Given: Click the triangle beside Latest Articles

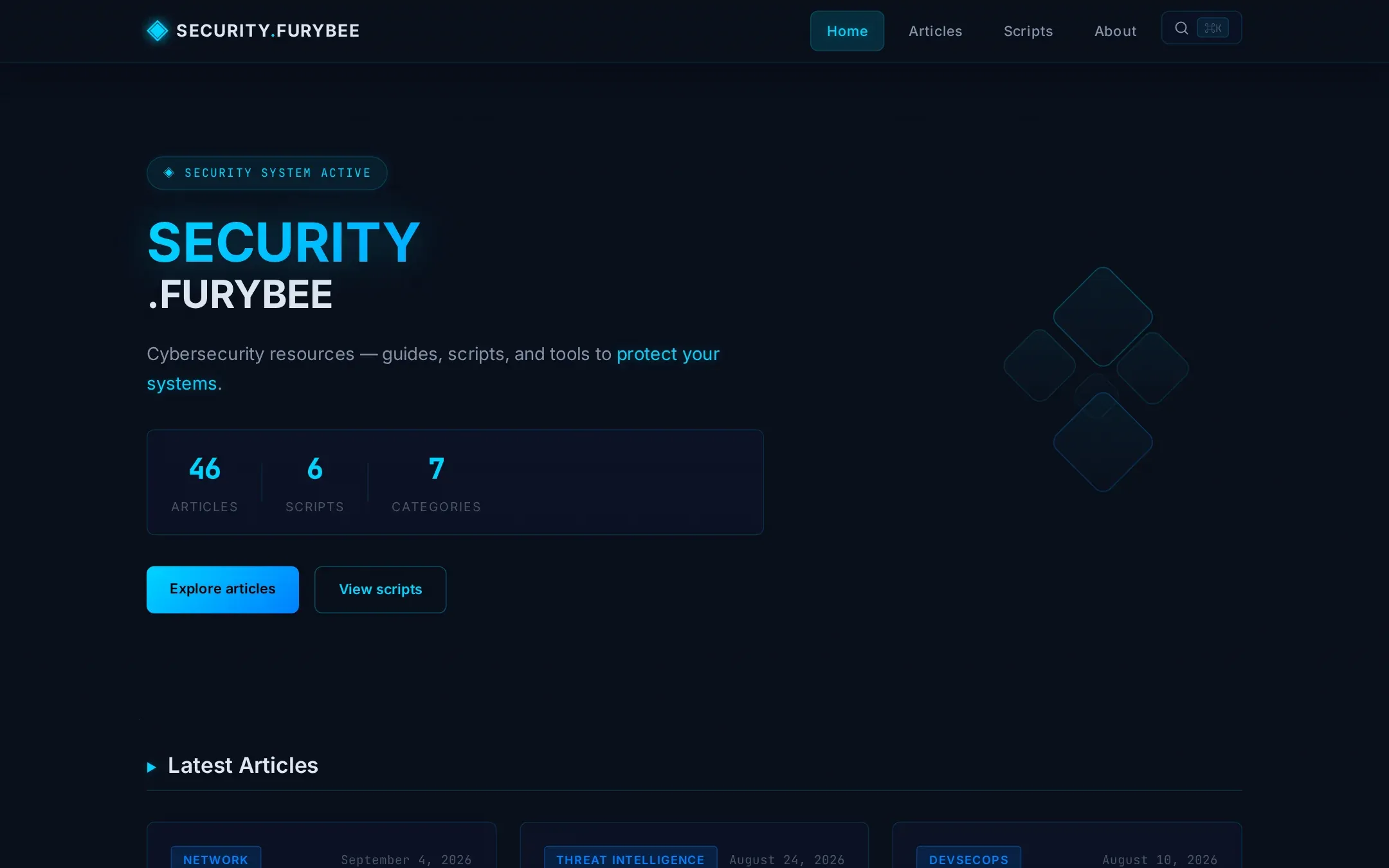Looking at the screenshot, I should pyautogui.click(x=152, y=767).
